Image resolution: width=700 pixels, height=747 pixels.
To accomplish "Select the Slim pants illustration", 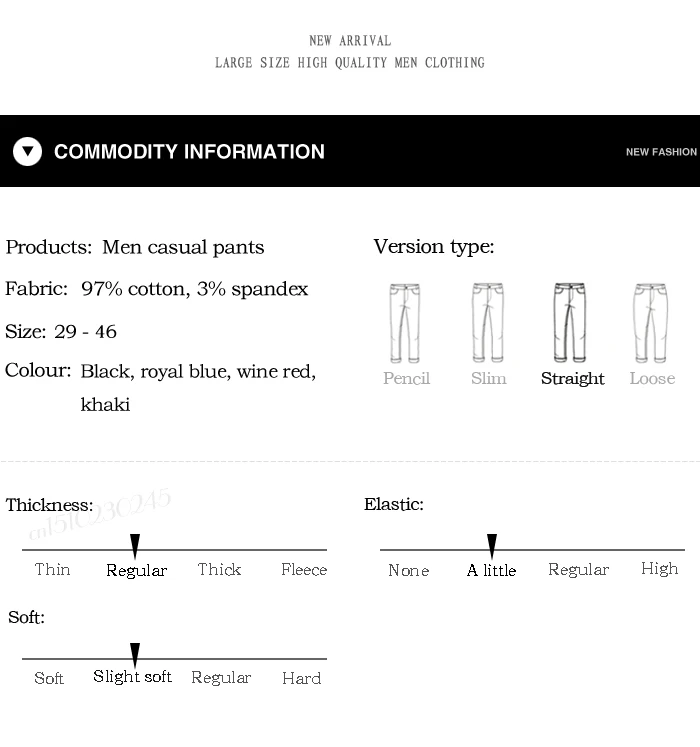I will tap(488, 323).
